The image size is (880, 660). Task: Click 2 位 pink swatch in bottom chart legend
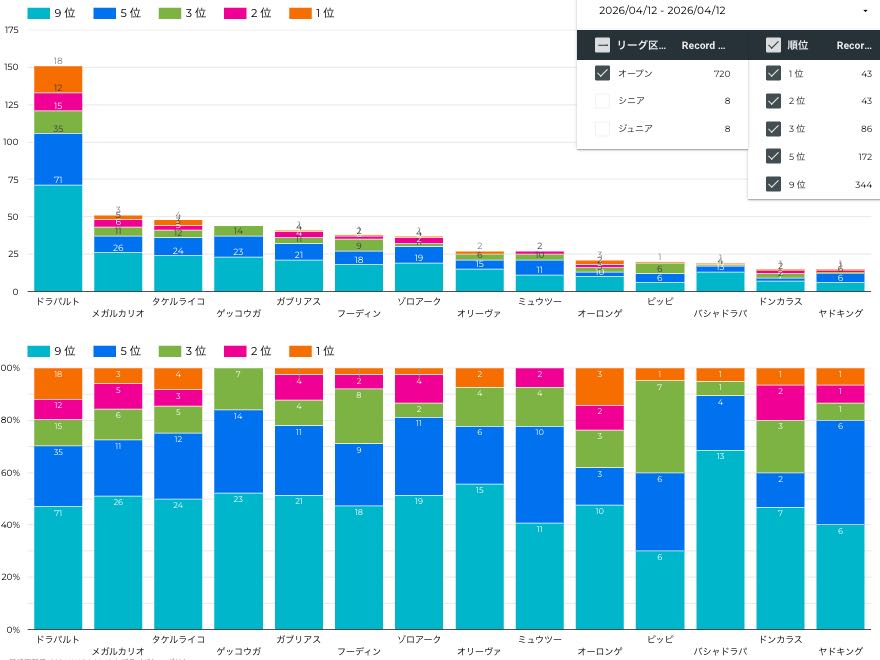(x=234, y=351)
